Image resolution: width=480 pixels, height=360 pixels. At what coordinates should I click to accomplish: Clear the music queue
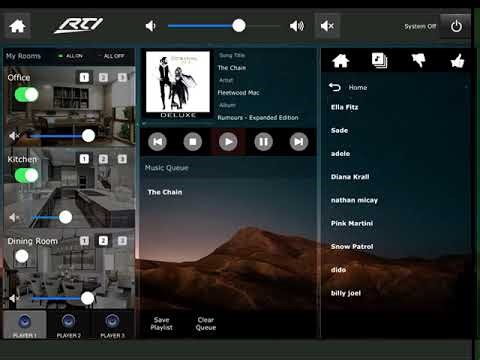click(206, 324)
